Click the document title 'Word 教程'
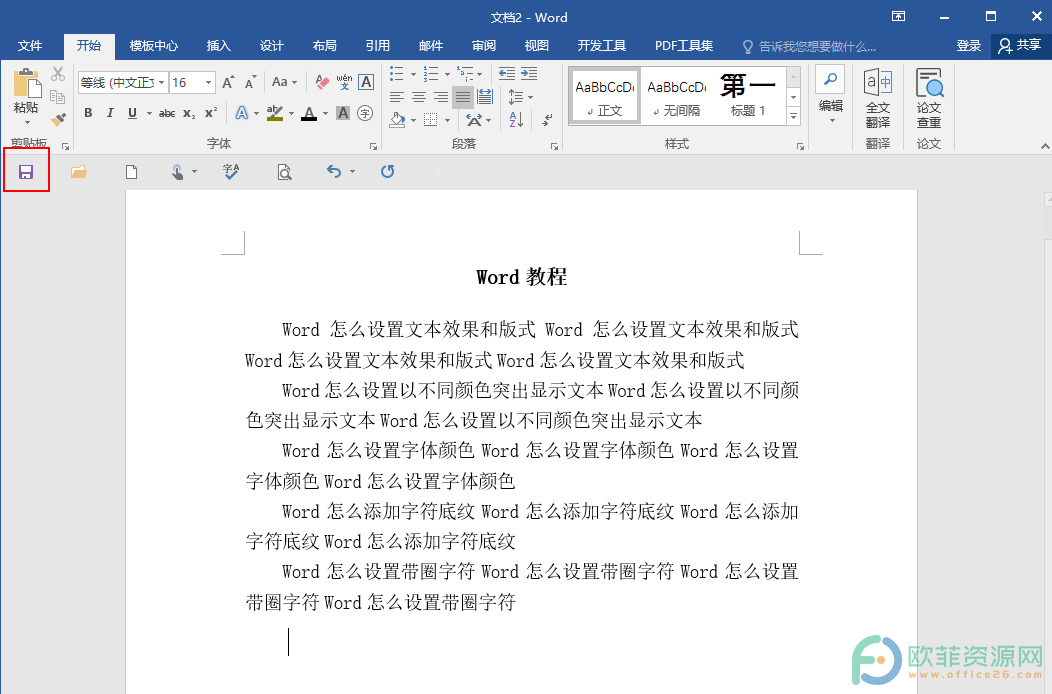 click(521, 277)
